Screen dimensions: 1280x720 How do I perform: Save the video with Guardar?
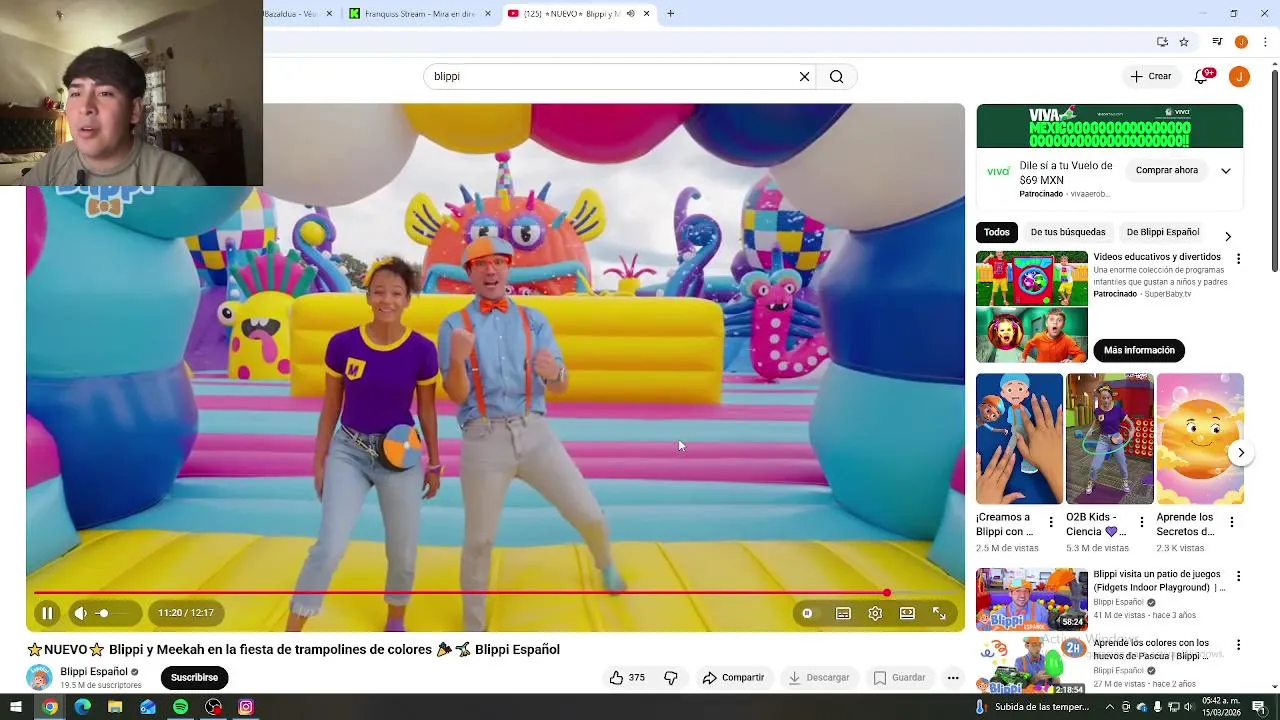click(x=899, y=678)
